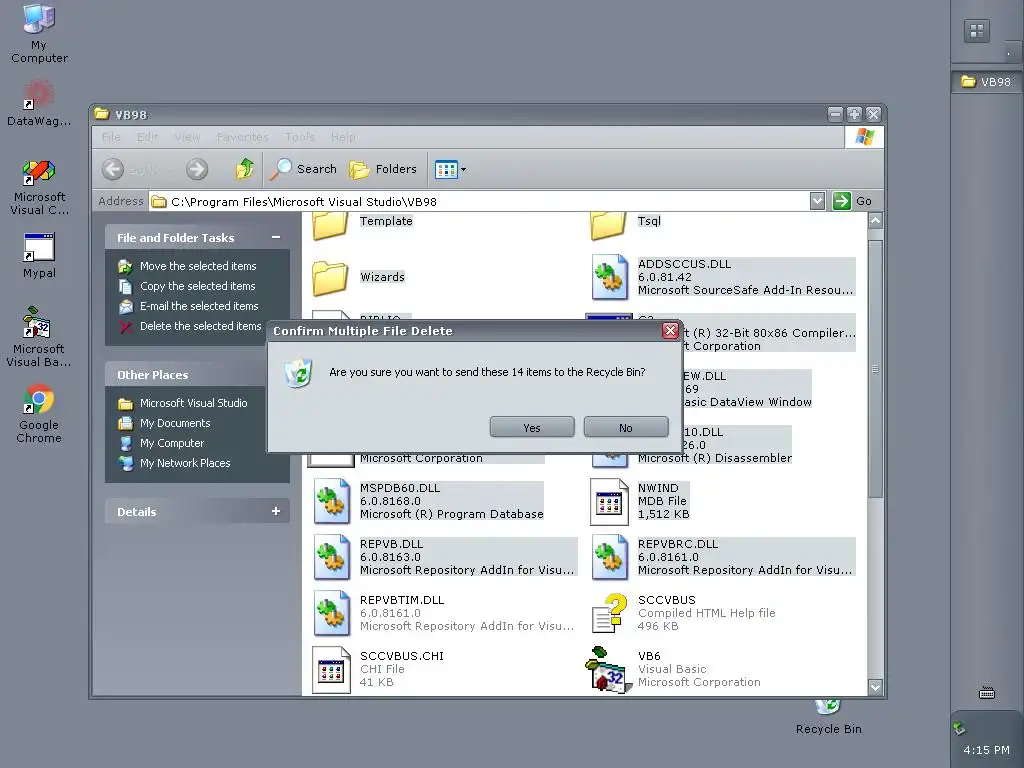Viewport: 1024px width, 768px height.
Task: Click Copy the selected items
Action: click(197, 286)
